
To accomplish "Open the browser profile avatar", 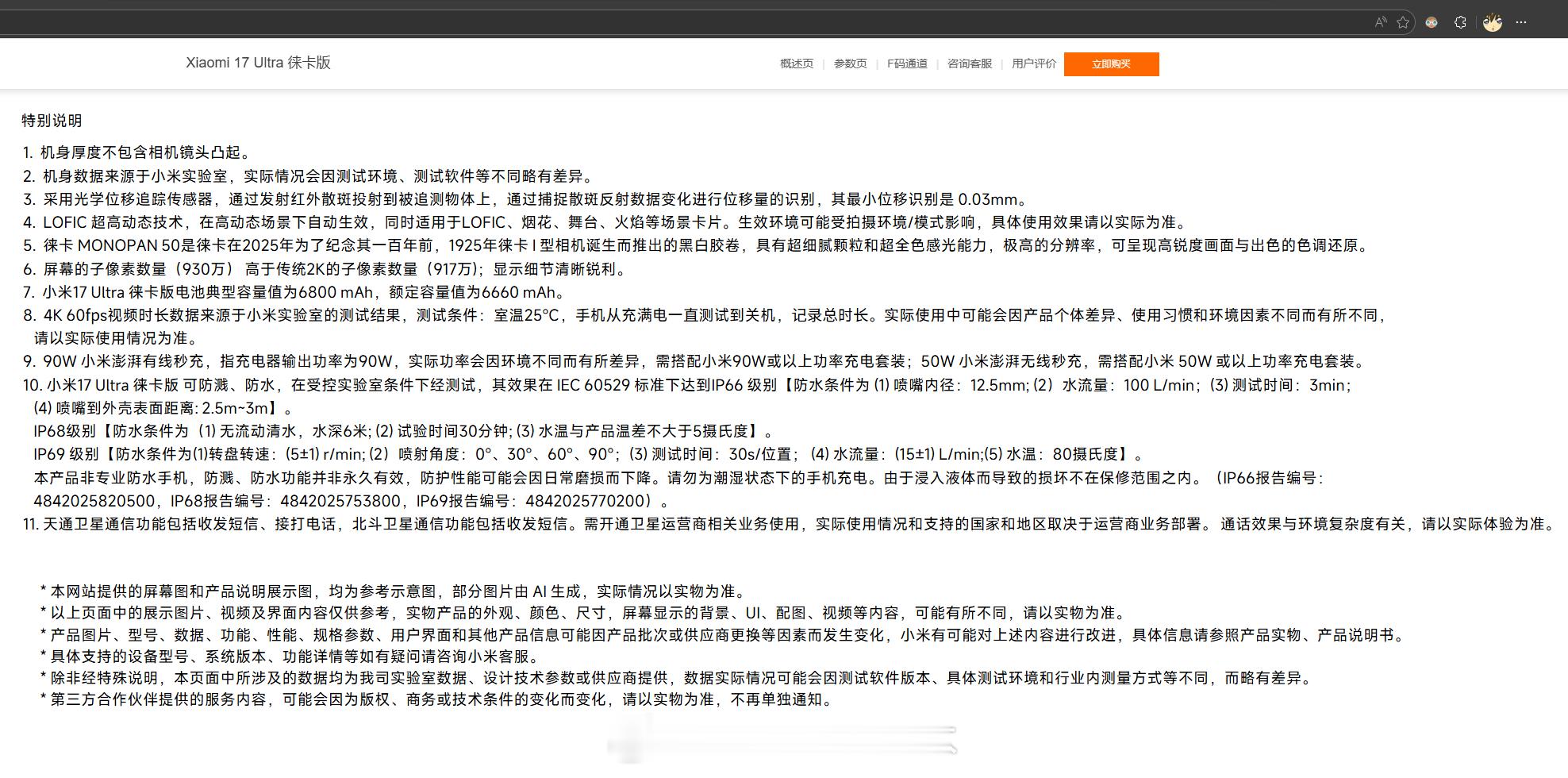I will (x=1492, y=22).
